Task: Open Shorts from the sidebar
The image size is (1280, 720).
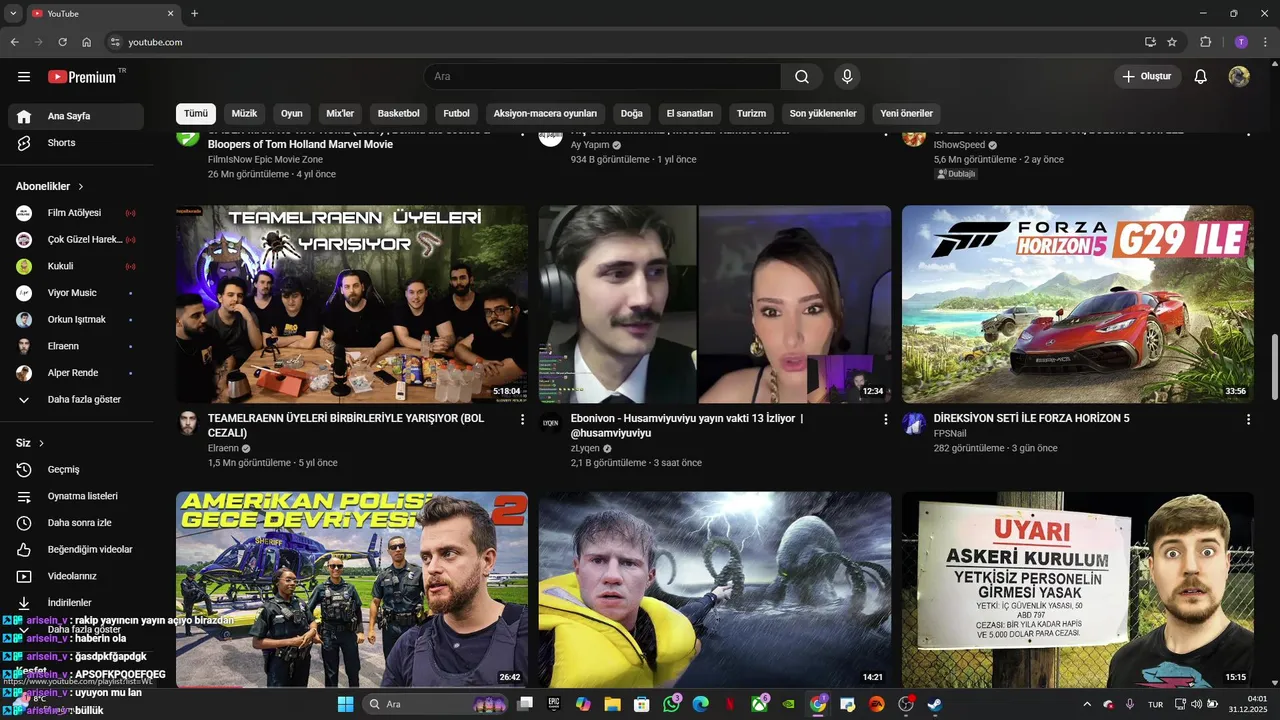Action: (x=76, y=143)
